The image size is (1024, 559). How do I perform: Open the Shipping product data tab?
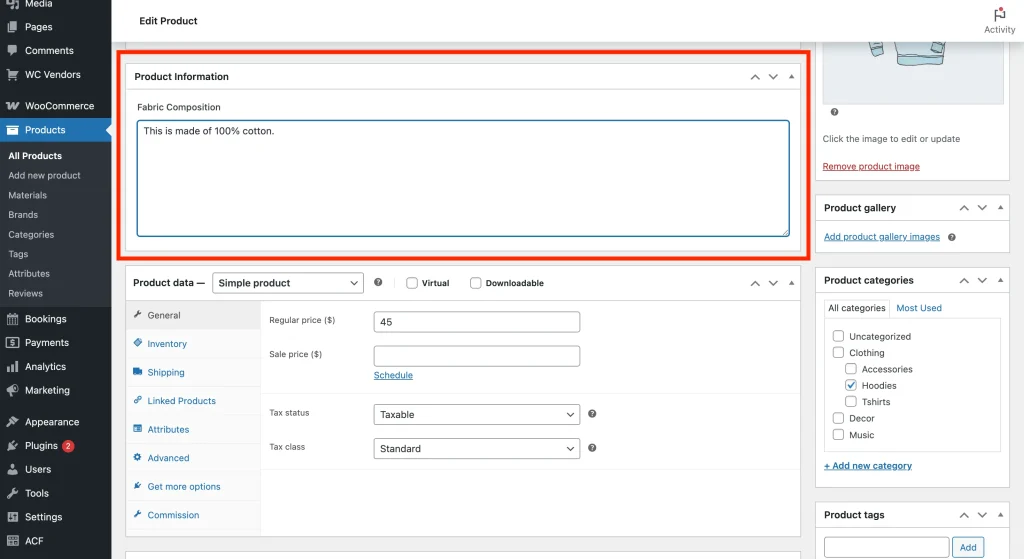[193, 372]
